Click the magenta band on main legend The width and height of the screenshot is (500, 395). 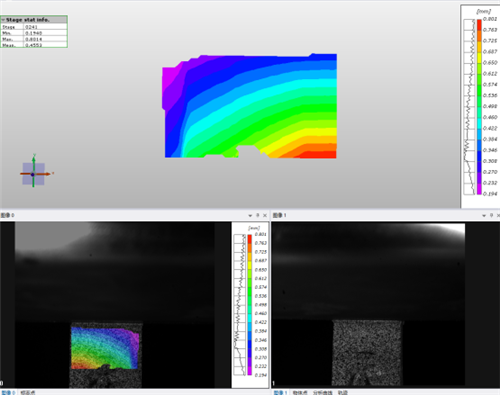[x=479, y=189]
